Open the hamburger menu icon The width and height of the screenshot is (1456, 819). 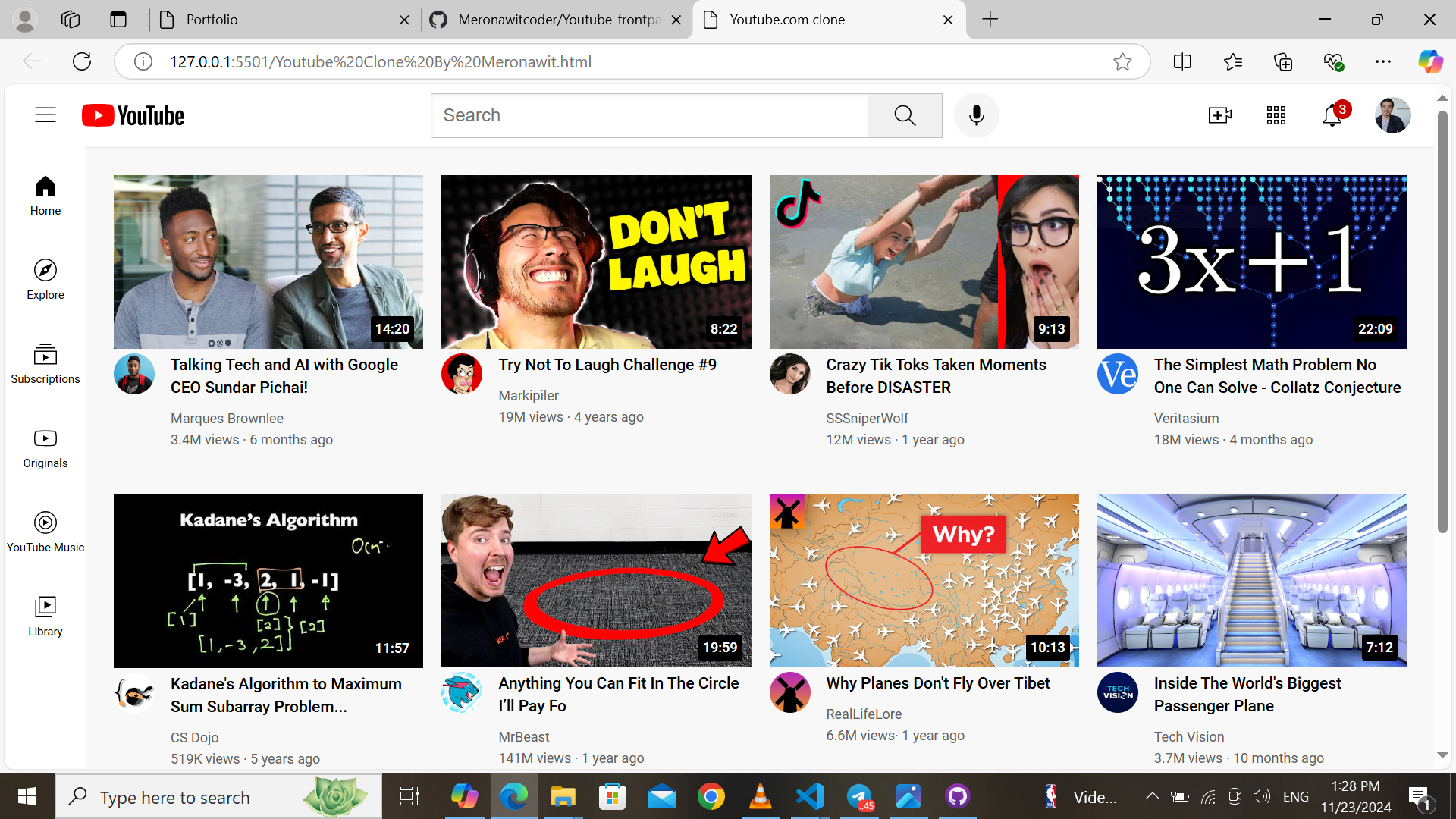(45, 115)
